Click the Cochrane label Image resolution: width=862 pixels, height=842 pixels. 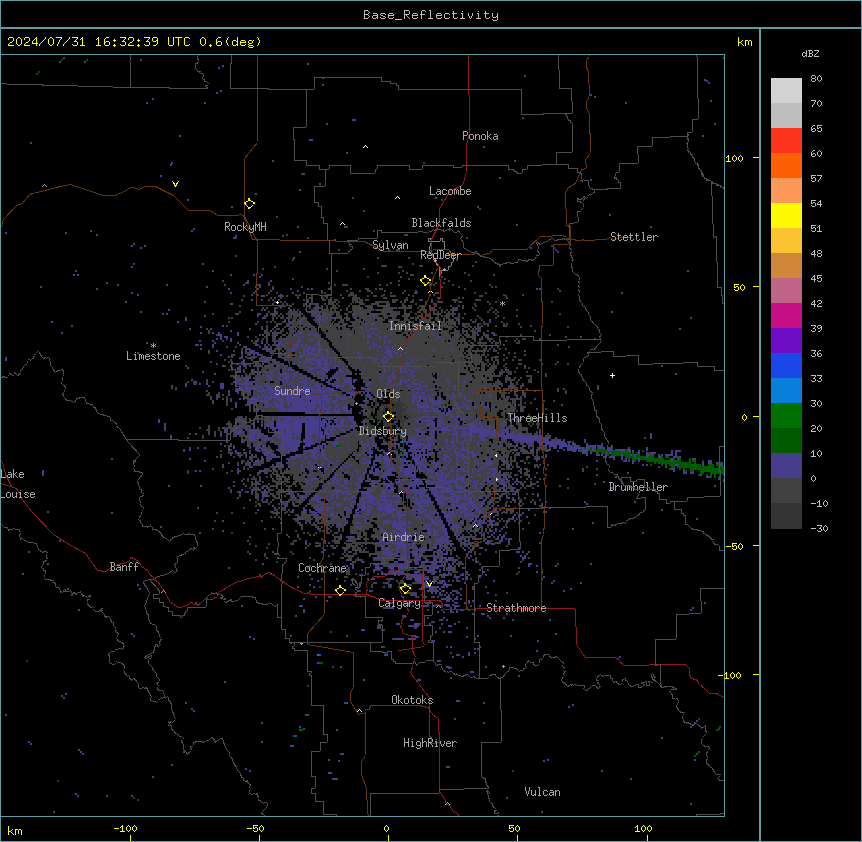coord(322,568)
